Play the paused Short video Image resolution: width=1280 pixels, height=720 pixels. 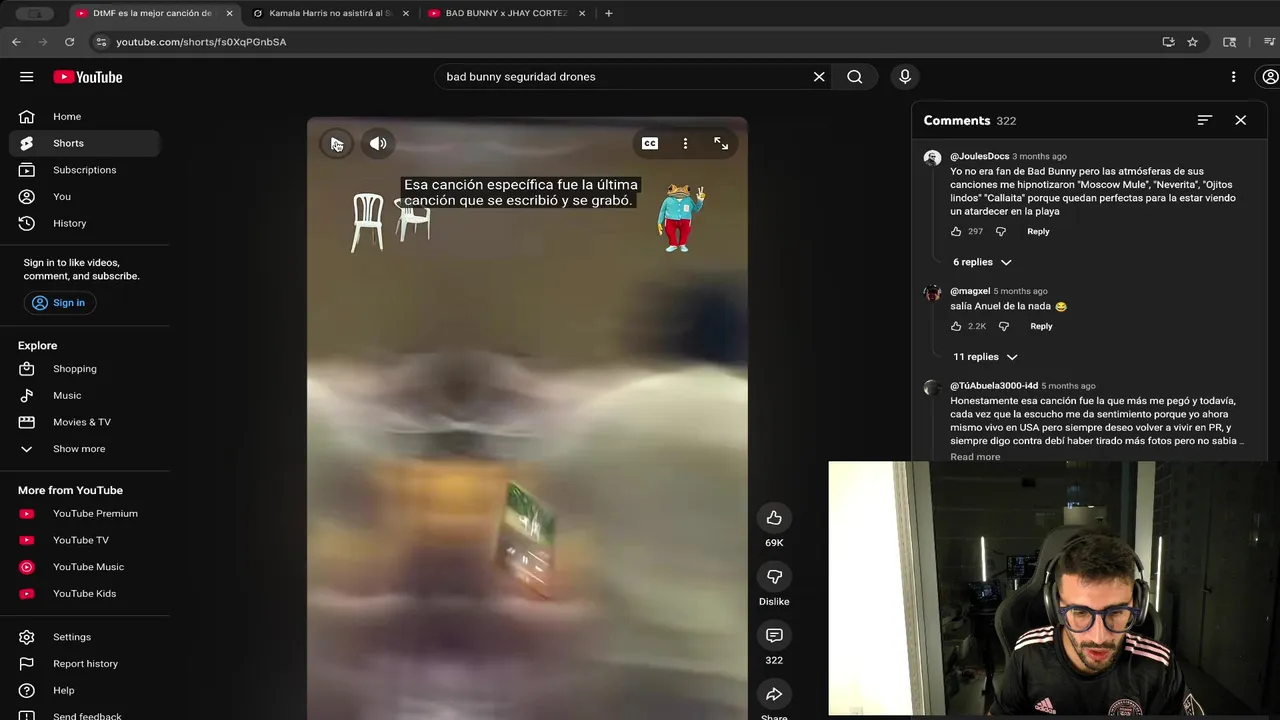click(337, 144)
